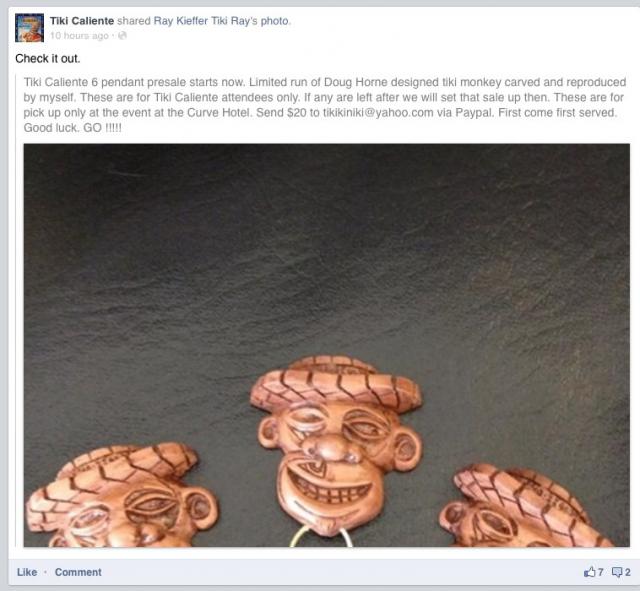Open Ray Kieffer Tiki Ray's profile link
Screen dimensions: 640x591
coord(205,21)
